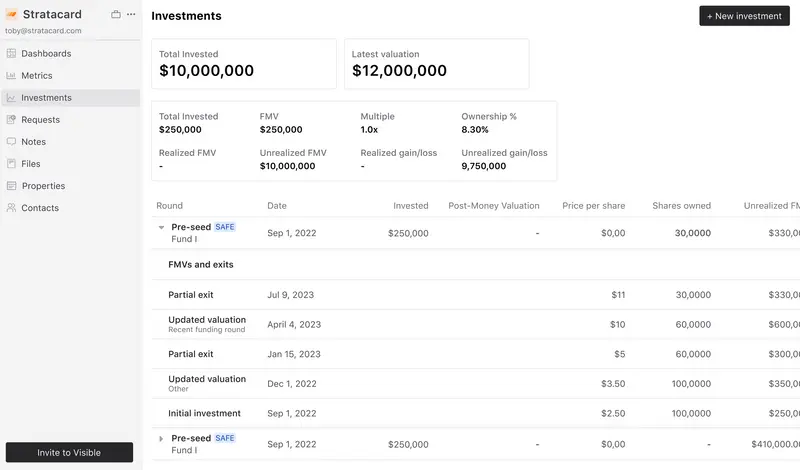Open the three-dot menu beside Stratacard
Viewport: 800px width, 470px height.
click(131, 15)
